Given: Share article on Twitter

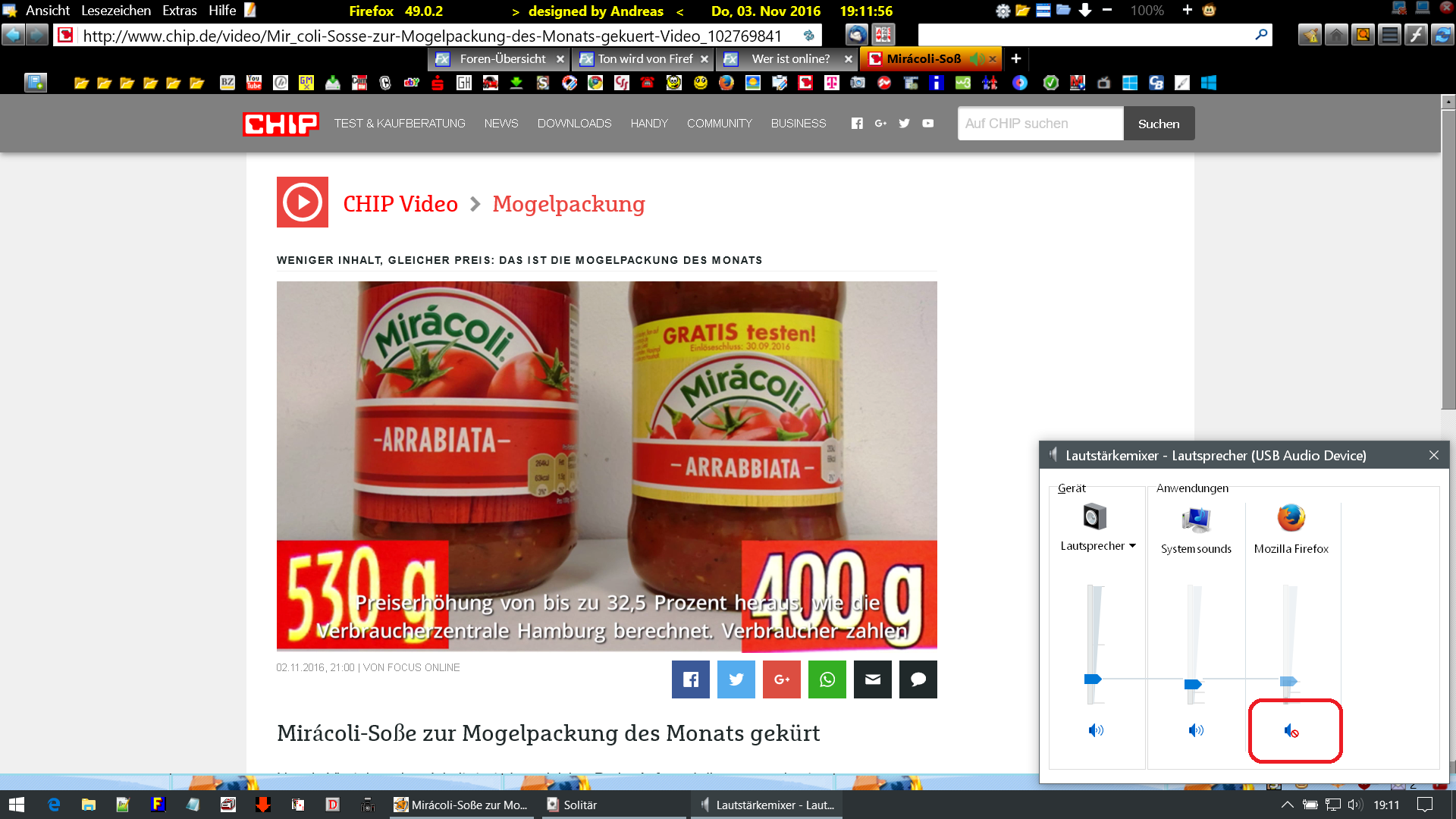Looking at the screenshot, I should pyautogui.click(x=736, y=679).
